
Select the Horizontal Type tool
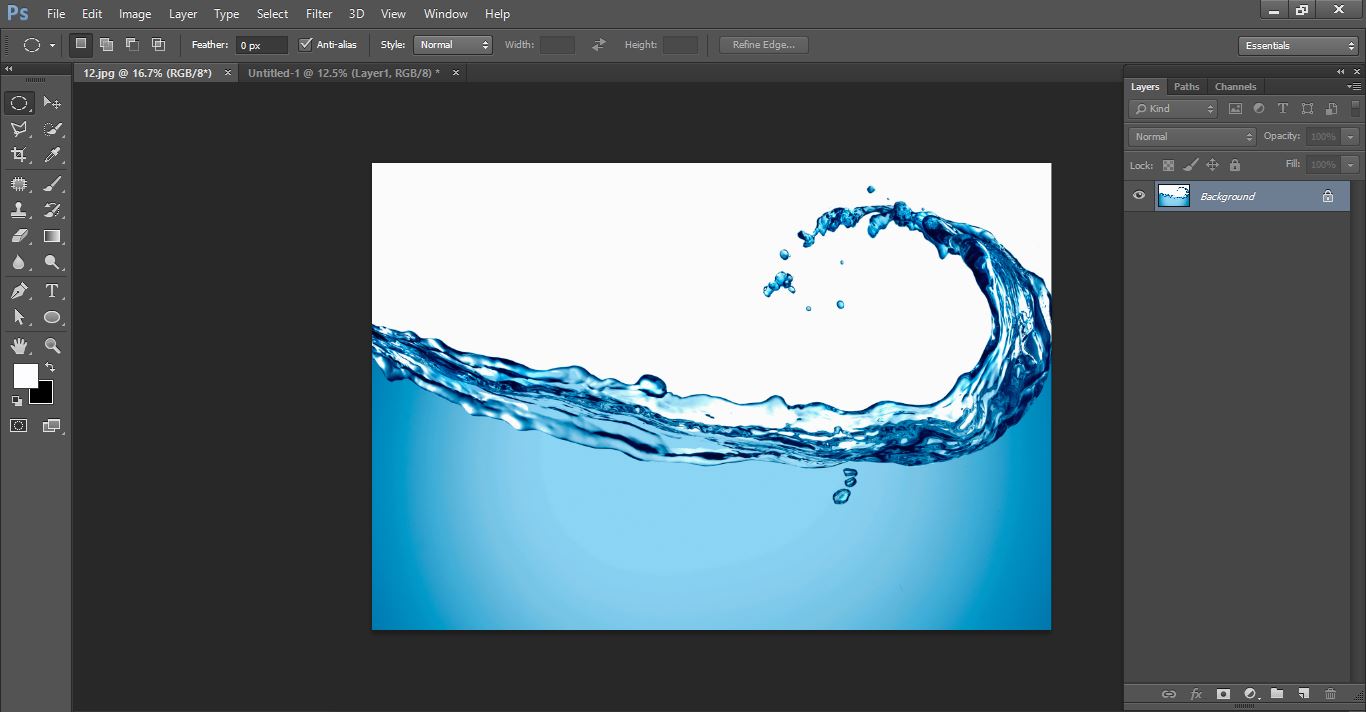click(x=52, y=291)
